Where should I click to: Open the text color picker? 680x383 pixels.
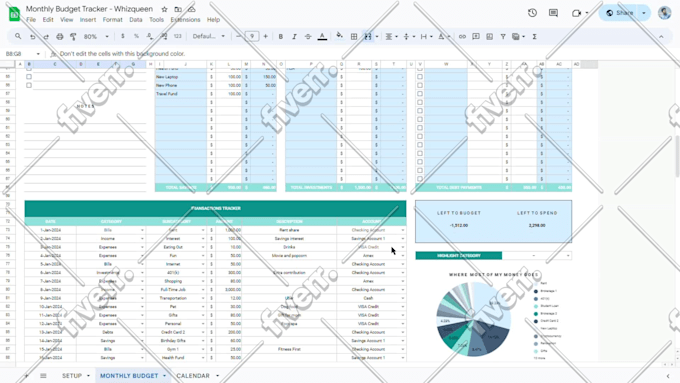[322, 37]
